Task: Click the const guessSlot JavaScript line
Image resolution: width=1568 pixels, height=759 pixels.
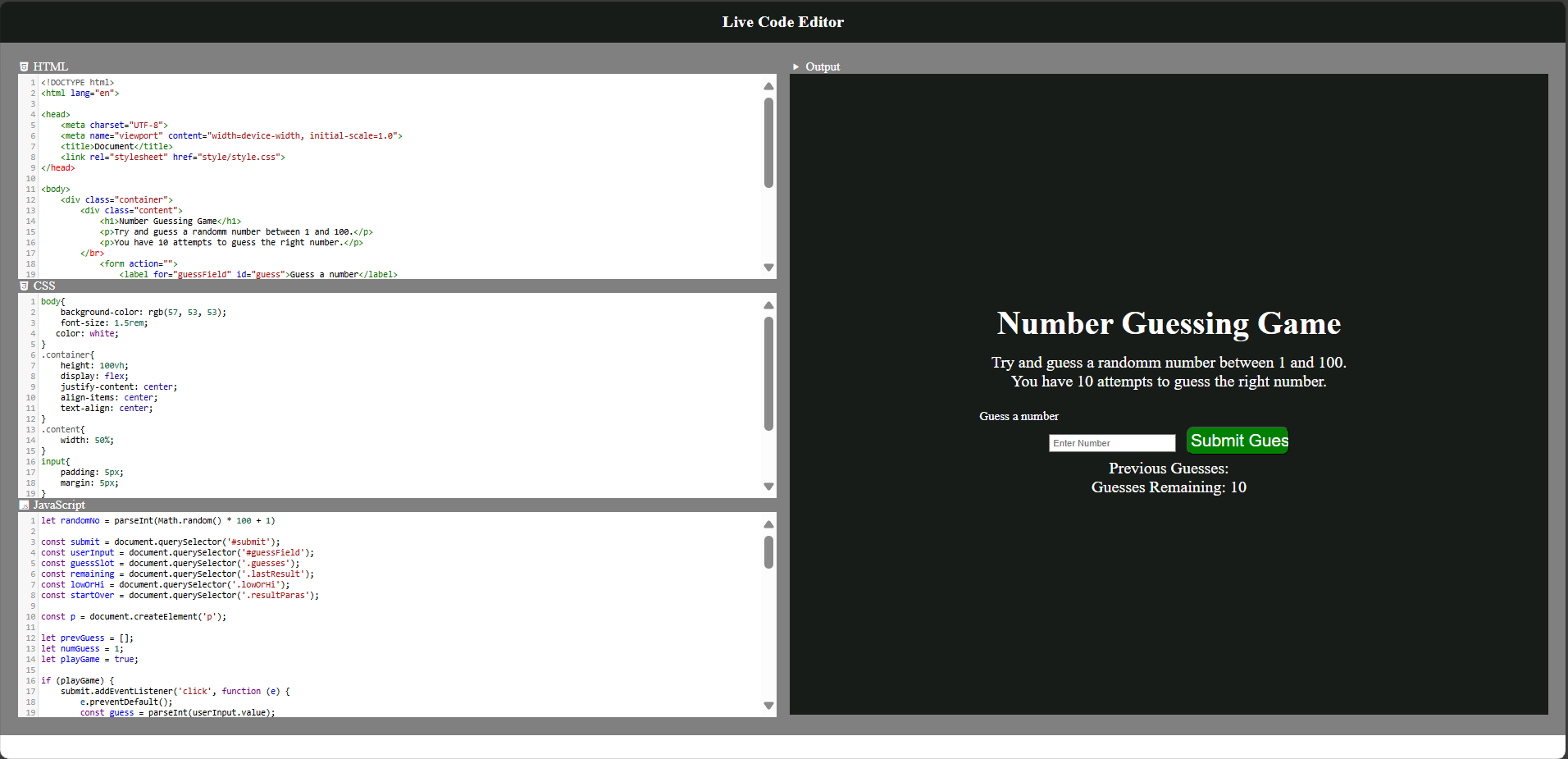Action: [171, 564]
